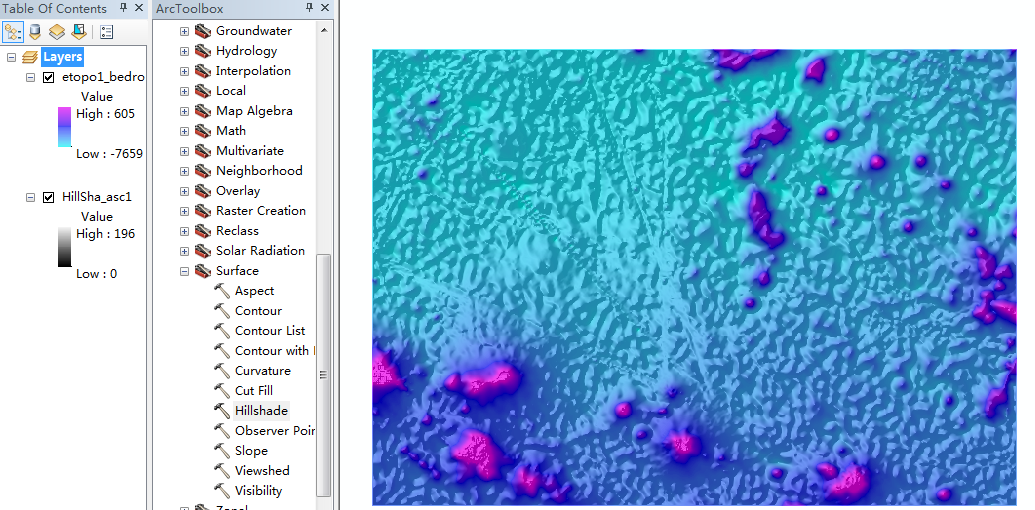Expand the Neighborhood toolset

(x=184, y=171)
